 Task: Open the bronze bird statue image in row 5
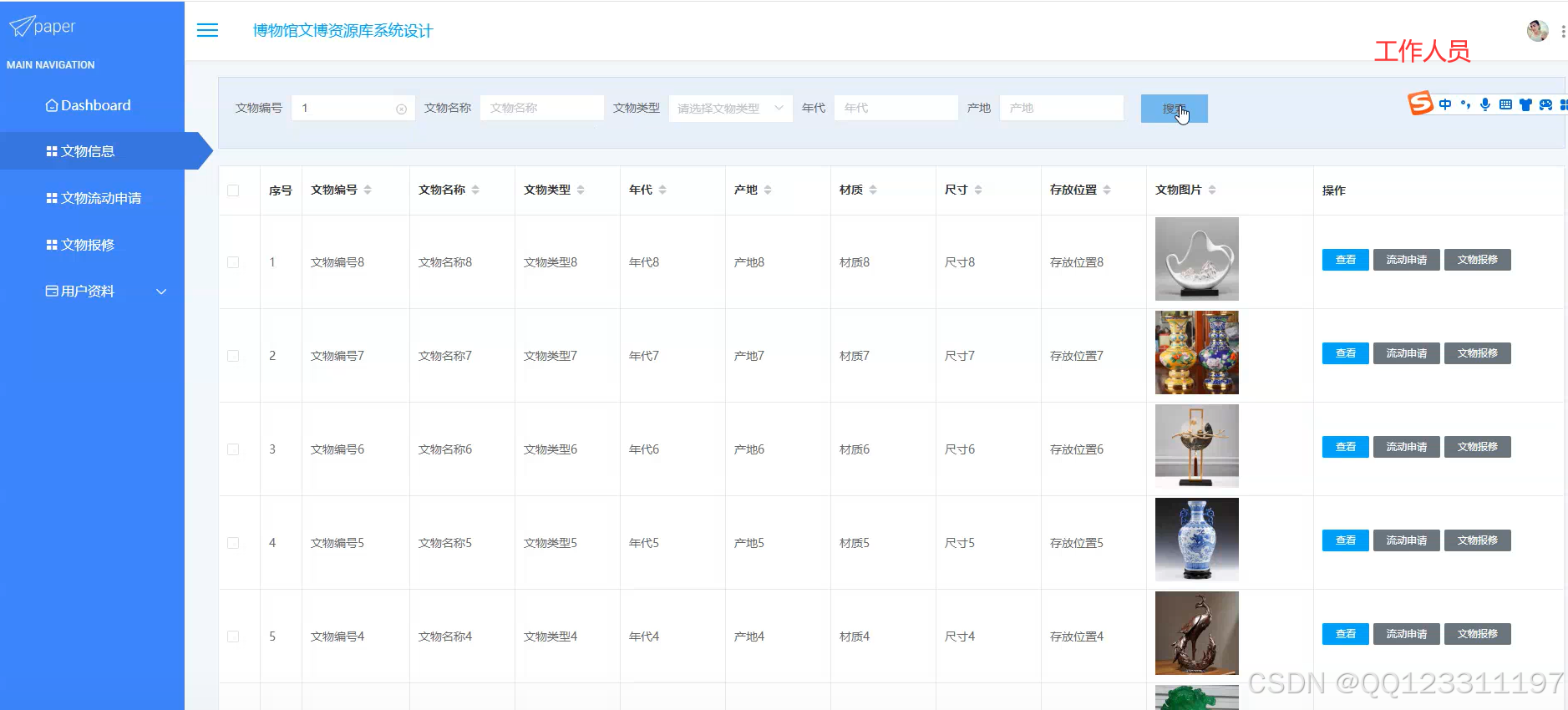pyautogui.click(x=1196, y=633)
